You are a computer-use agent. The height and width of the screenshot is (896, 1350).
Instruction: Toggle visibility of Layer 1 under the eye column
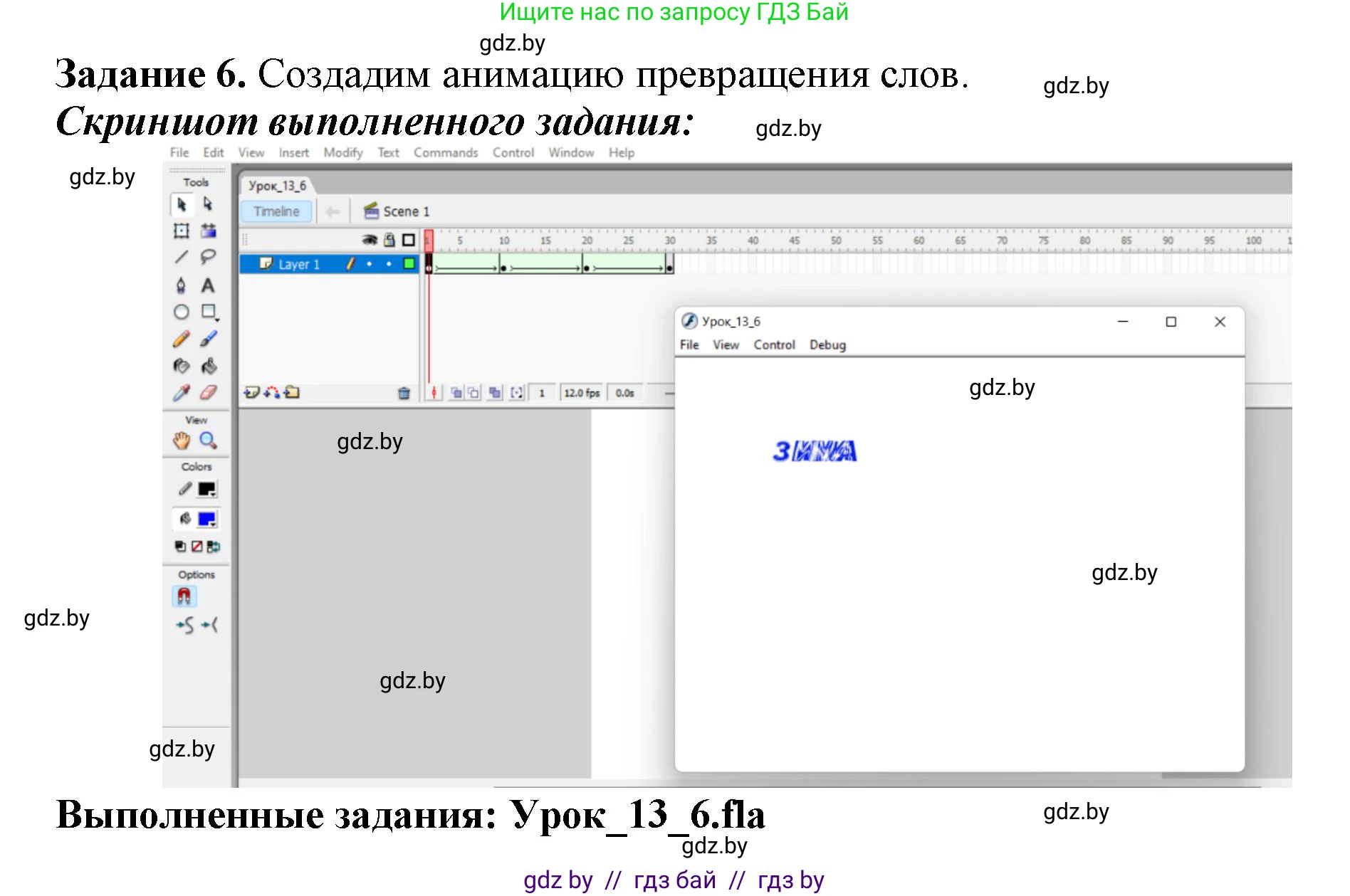point(370,264)
